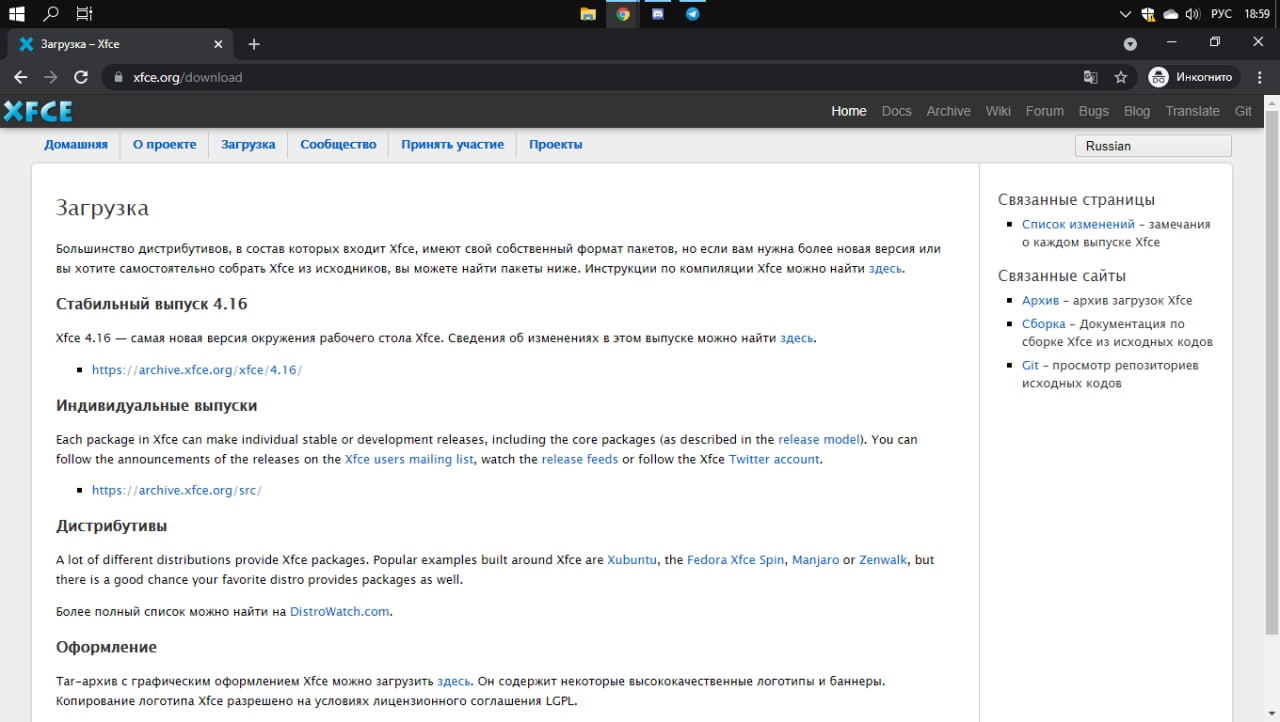1280x722 pixels.
Task: Go to the Проекты tab
Action: 556,144
